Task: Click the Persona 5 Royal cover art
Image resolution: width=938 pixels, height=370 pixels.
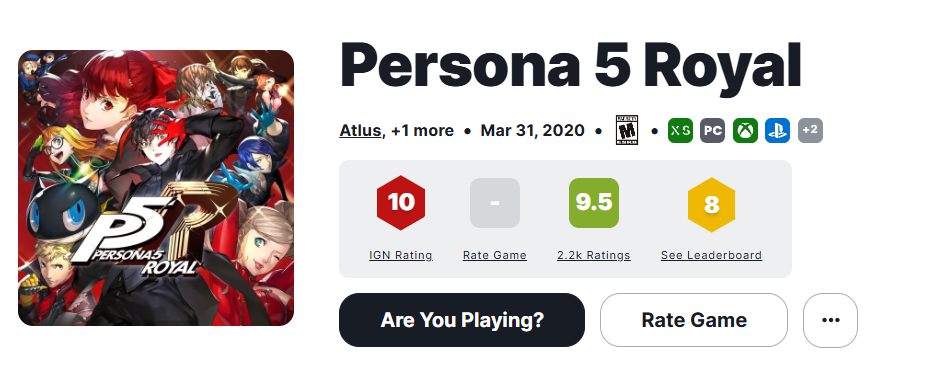Action: tap(156, 188)
